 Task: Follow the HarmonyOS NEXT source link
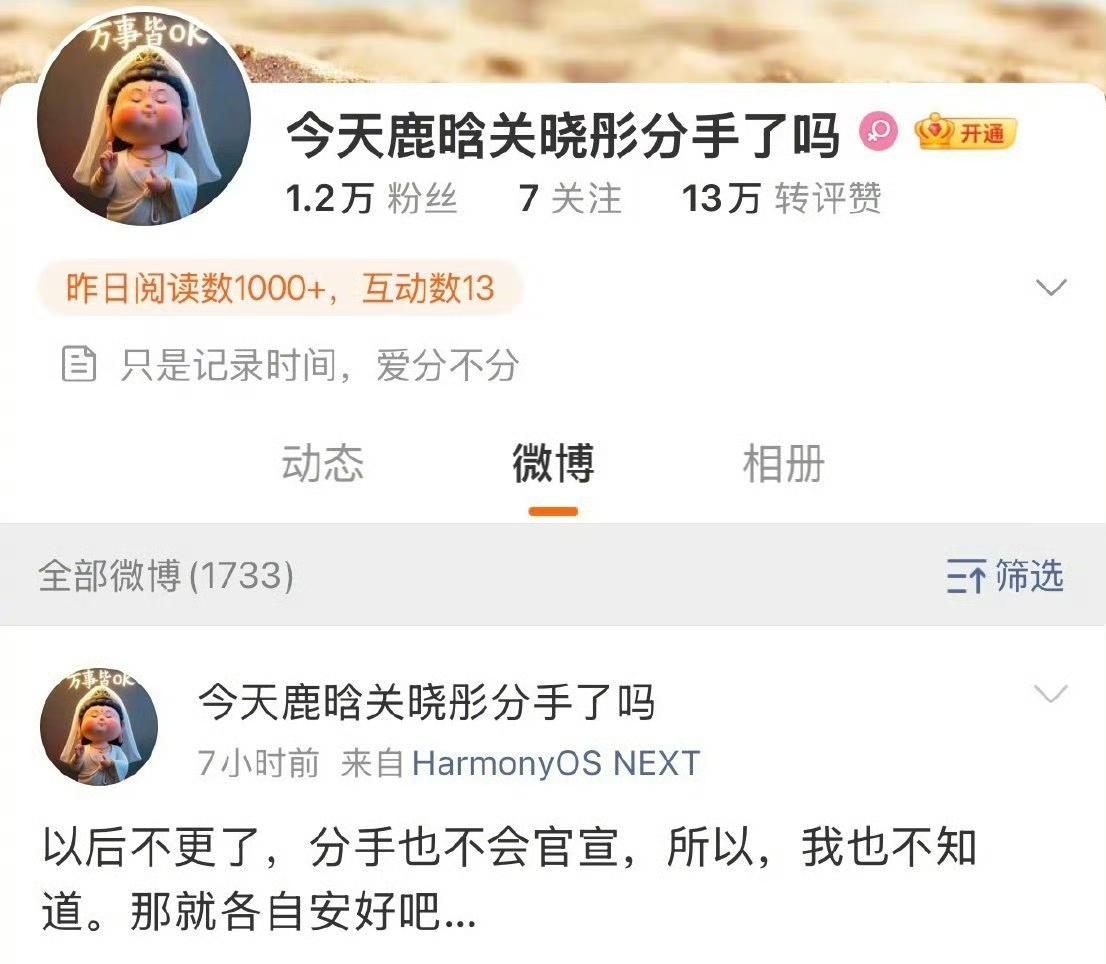click(x=556, y=764)
